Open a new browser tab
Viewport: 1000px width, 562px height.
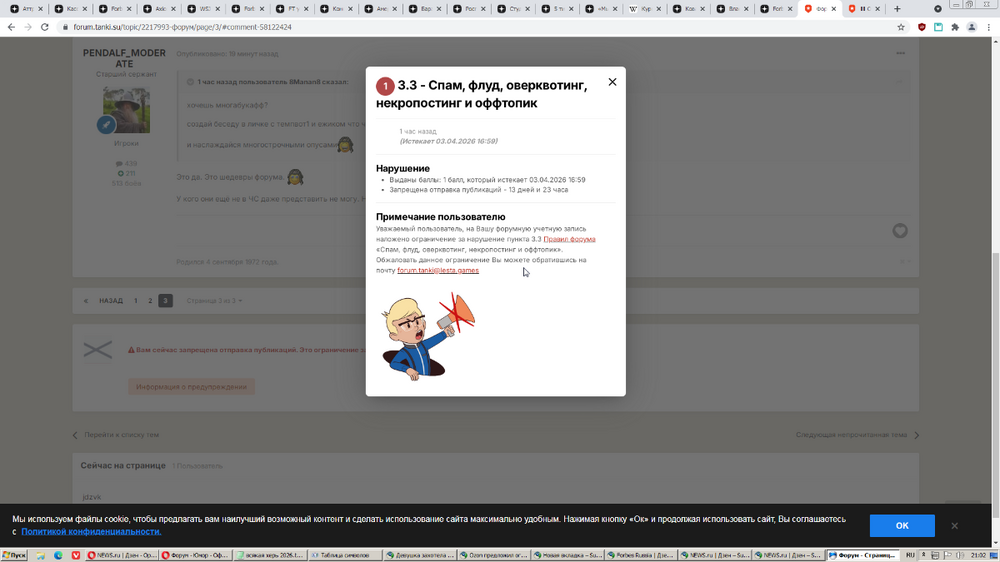897,9
